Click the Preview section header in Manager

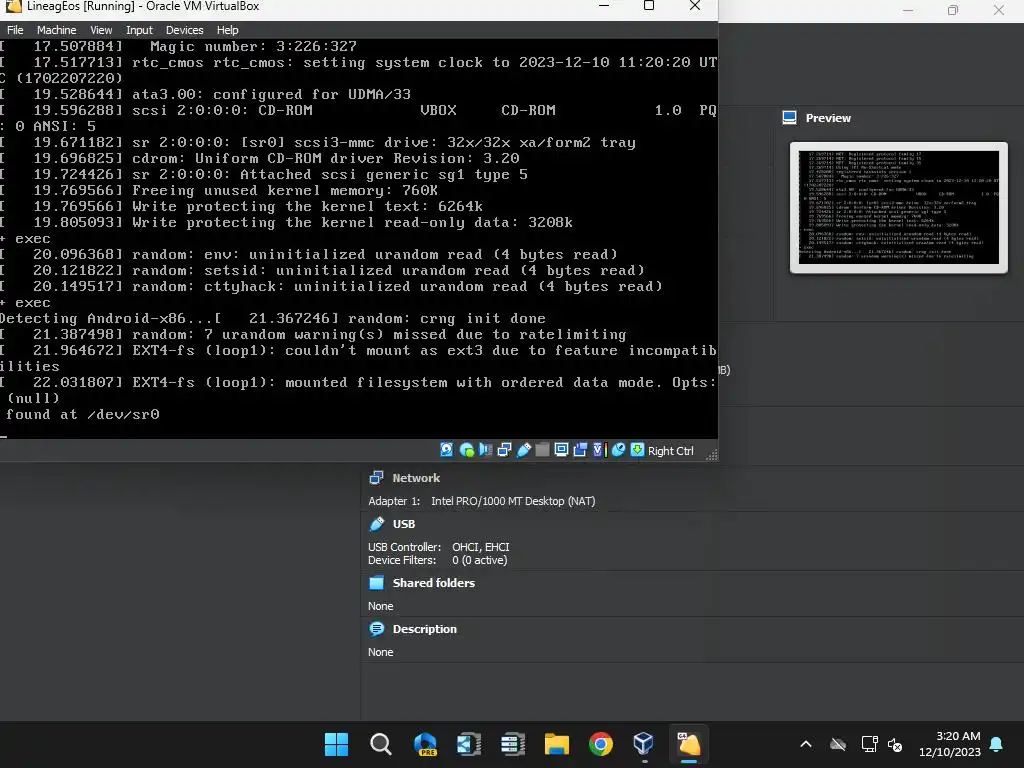coord(828,118)
